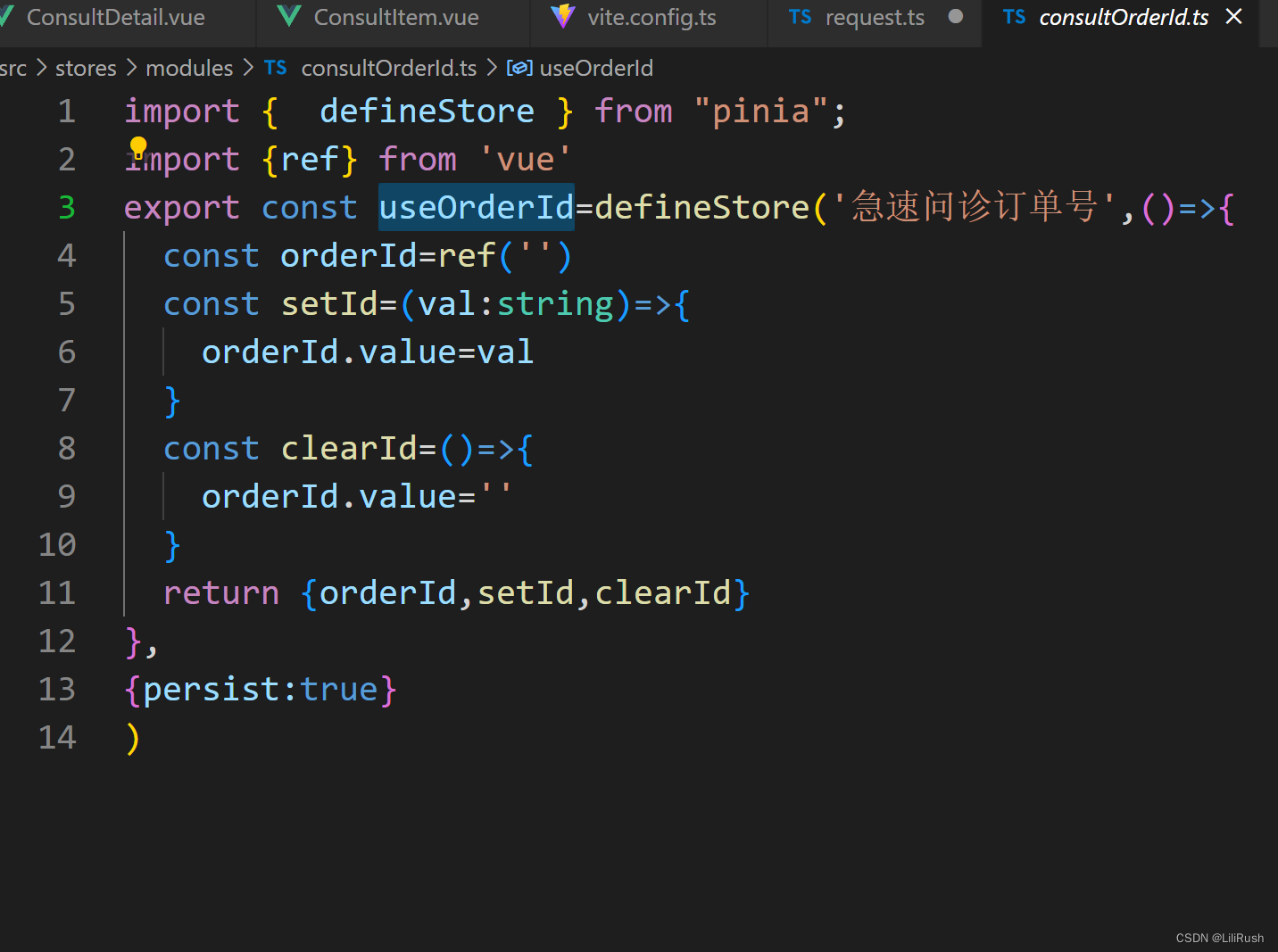Click the Vue icon on ConsultDetail.vue tab
Screen dimensions: 1278x952
pos(4,16)
